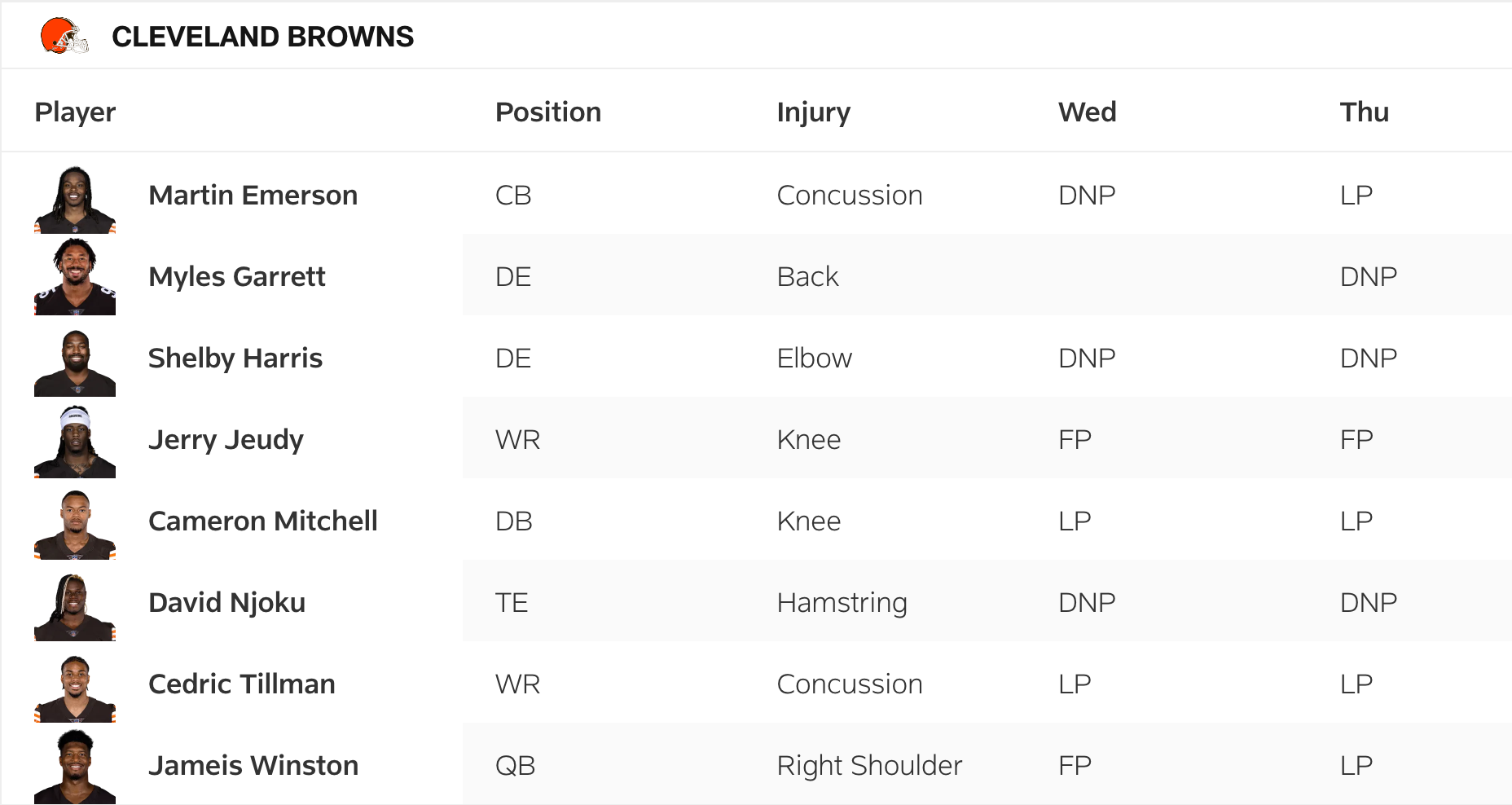Select Shelby Harris's player photo
The width and height of the screenshot is (1512, 805).
75,362
